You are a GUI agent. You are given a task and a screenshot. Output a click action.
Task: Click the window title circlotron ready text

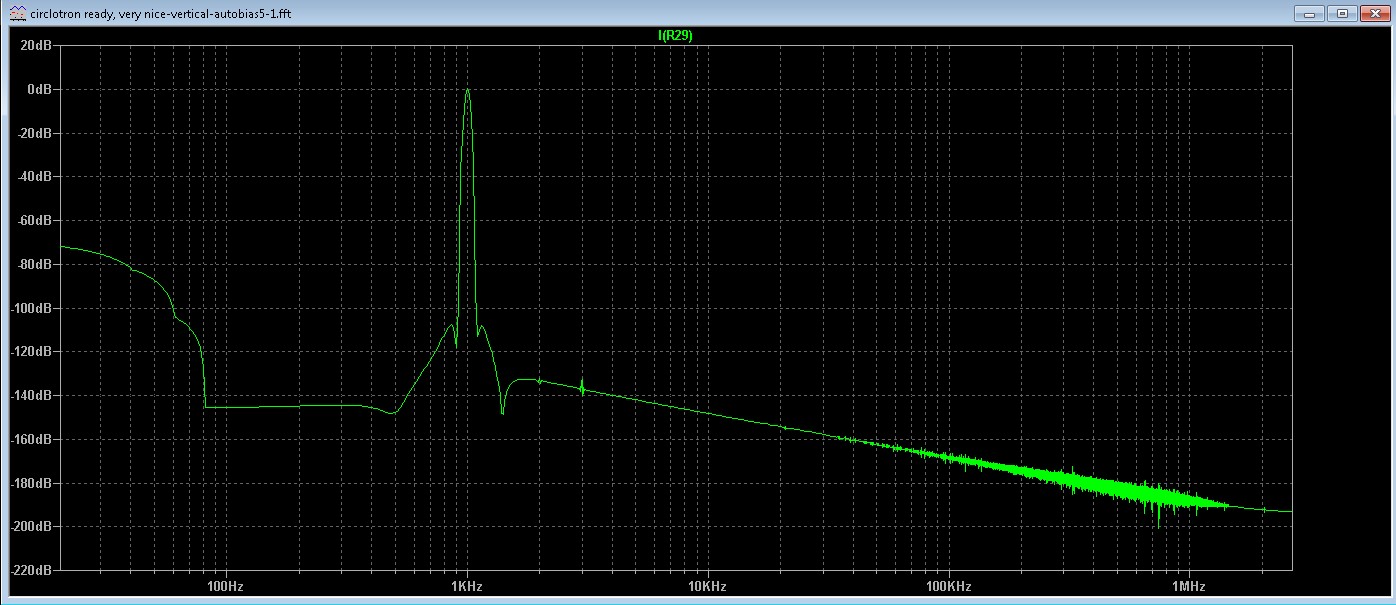[x=161, y=14]
